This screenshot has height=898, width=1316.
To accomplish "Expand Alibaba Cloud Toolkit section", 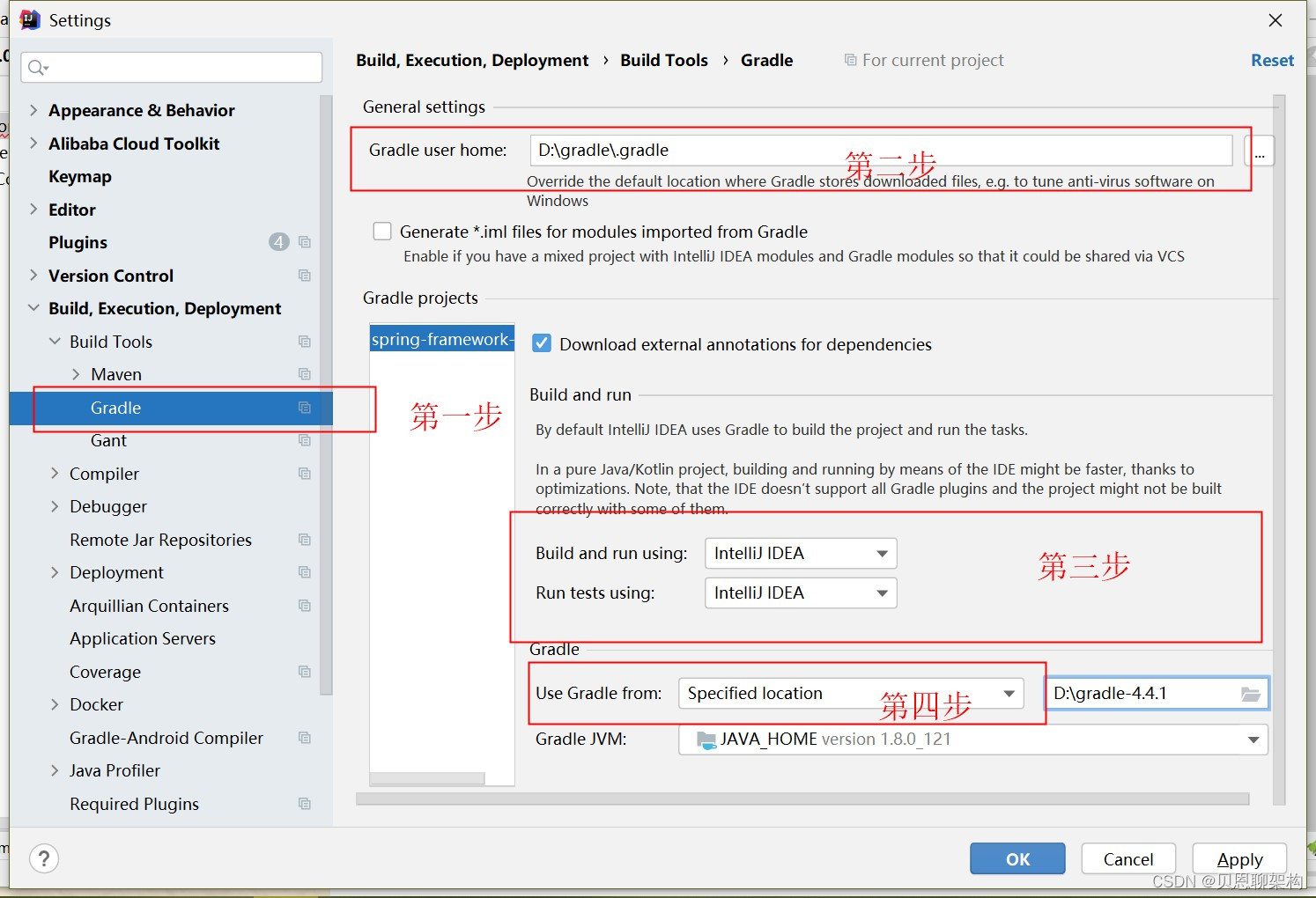I will 33,144.
